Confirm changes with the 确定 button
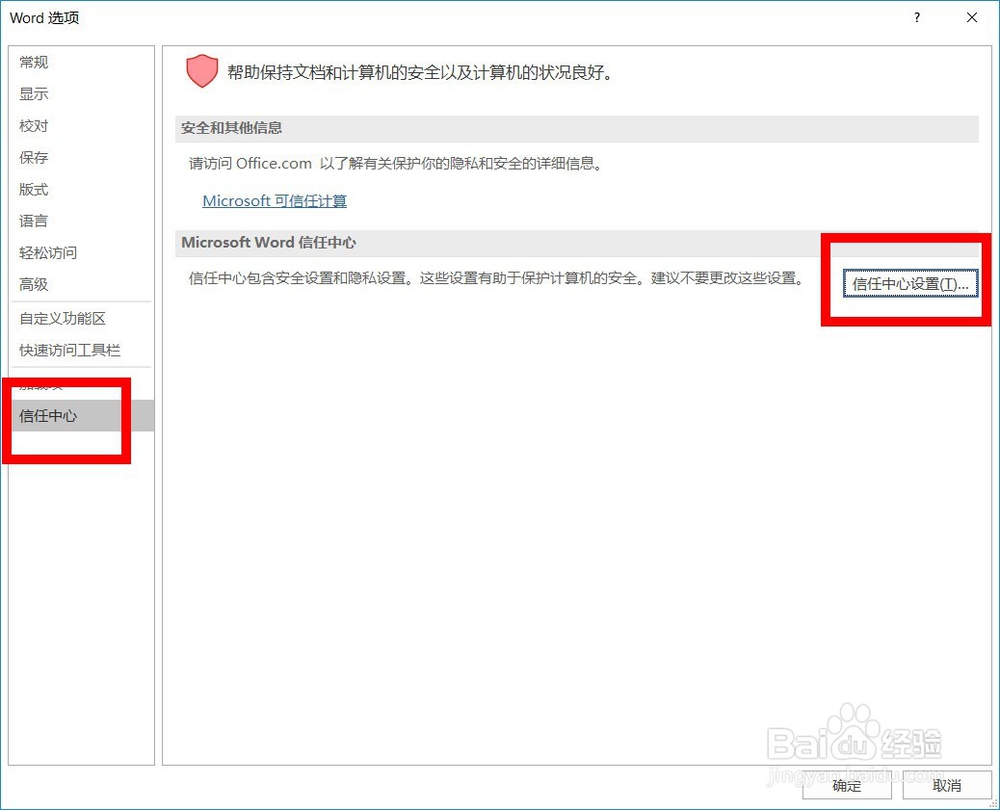 [x=846, y=786]
